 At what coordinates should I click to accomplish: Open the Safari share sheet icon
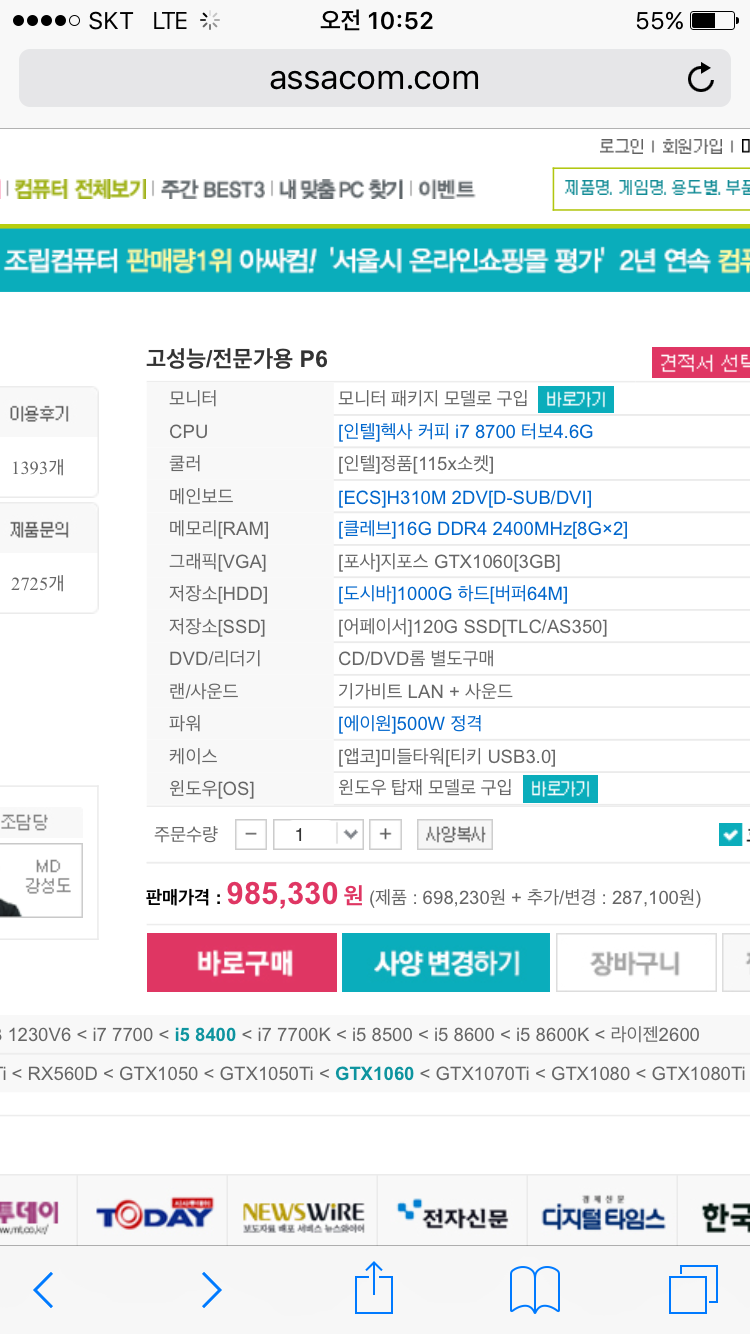[x=374, y=1287]
